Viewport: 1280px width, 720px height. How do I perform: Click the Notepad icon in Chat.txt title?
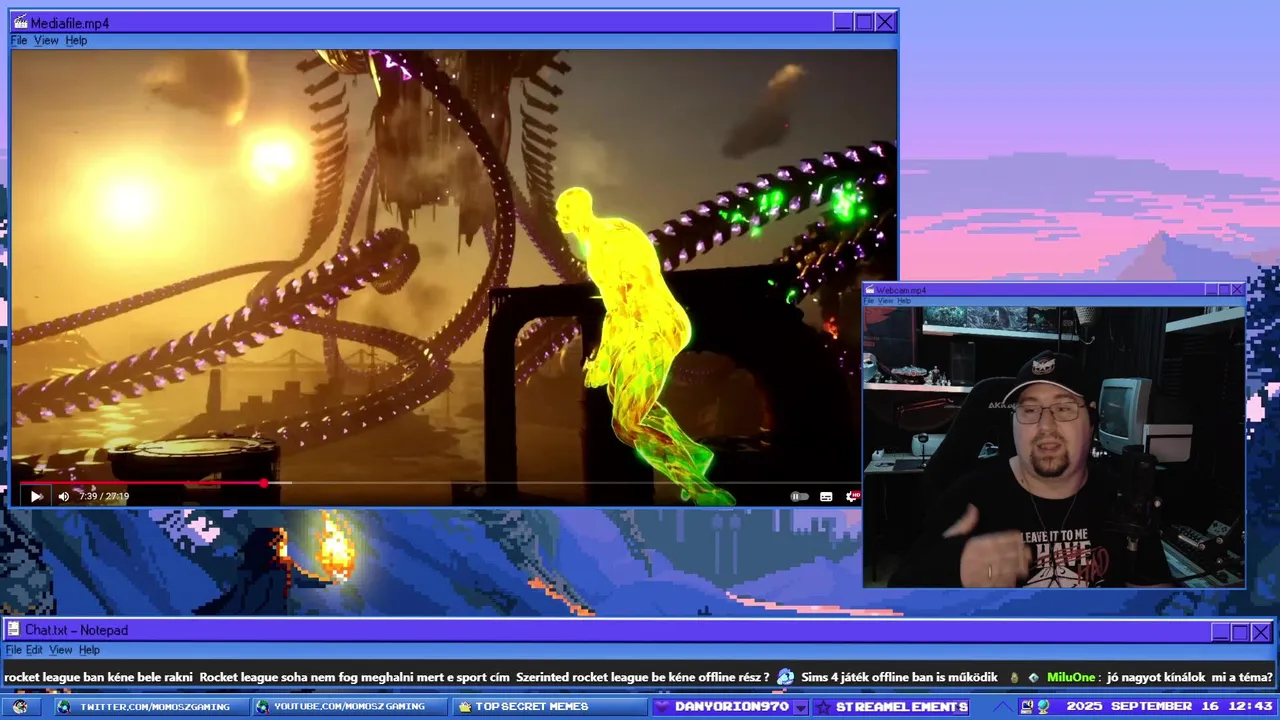14,630
